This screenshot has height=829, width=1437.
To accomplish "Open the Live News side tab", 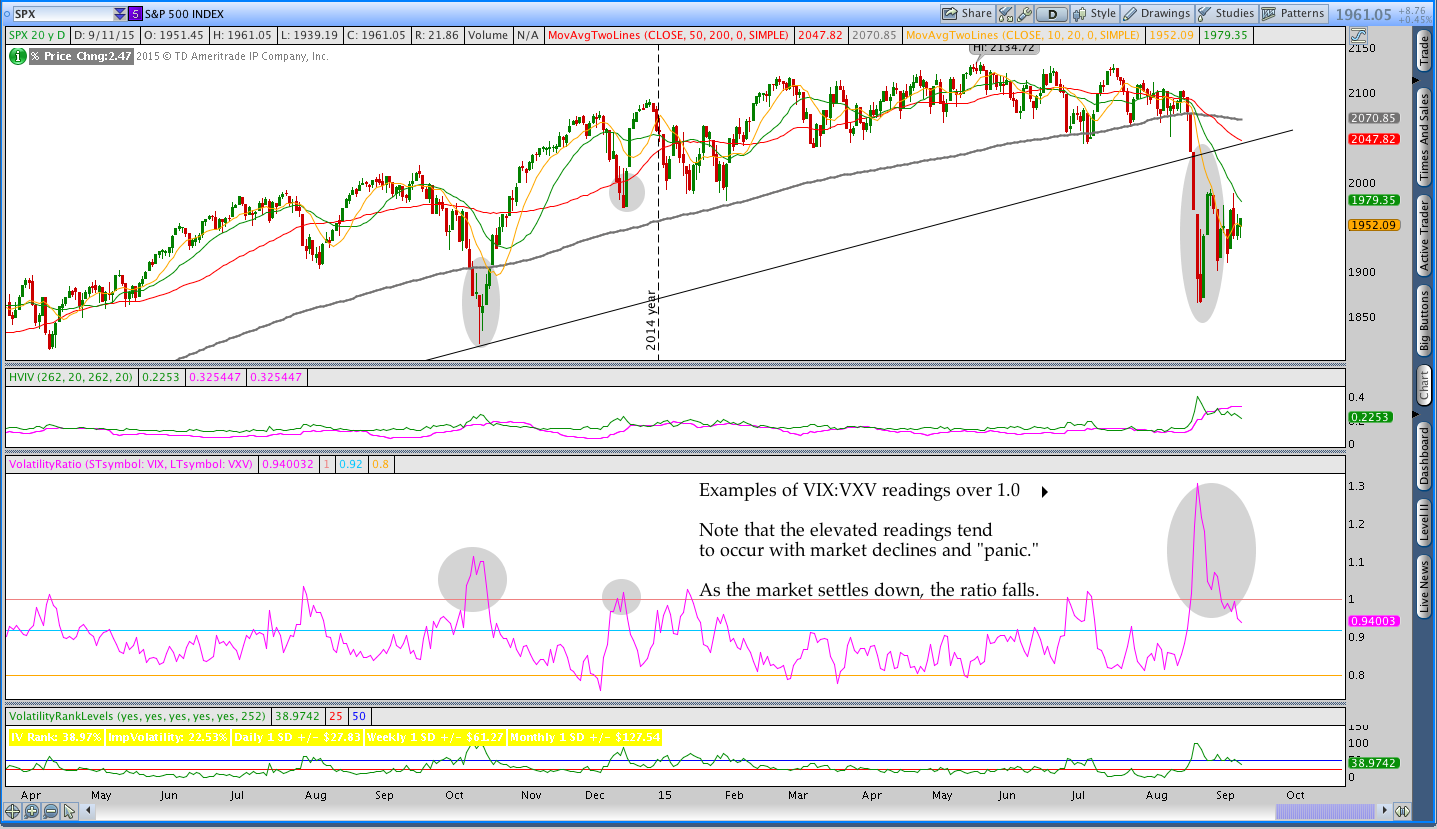I will (1425, 587).
